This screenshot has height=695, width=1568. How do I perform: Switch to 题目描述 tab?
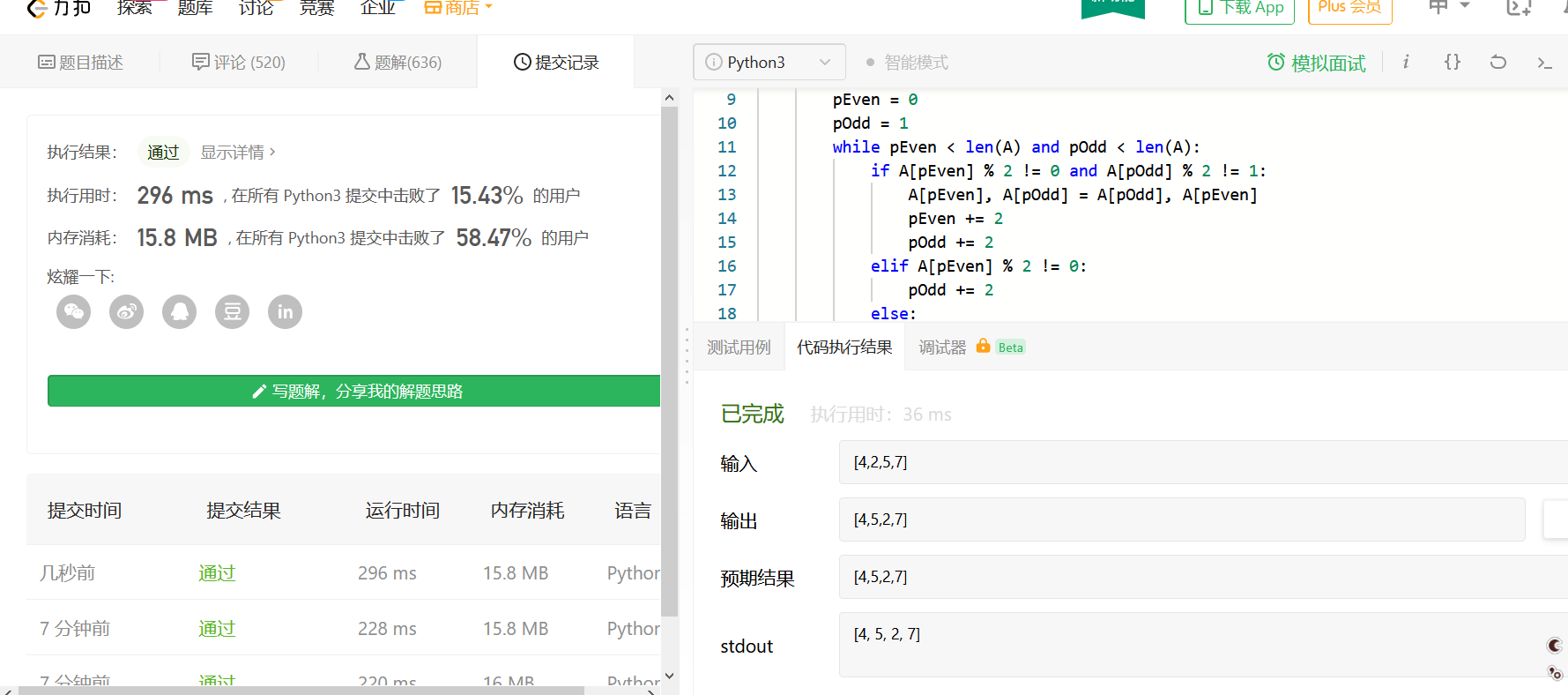pos(80,62)
